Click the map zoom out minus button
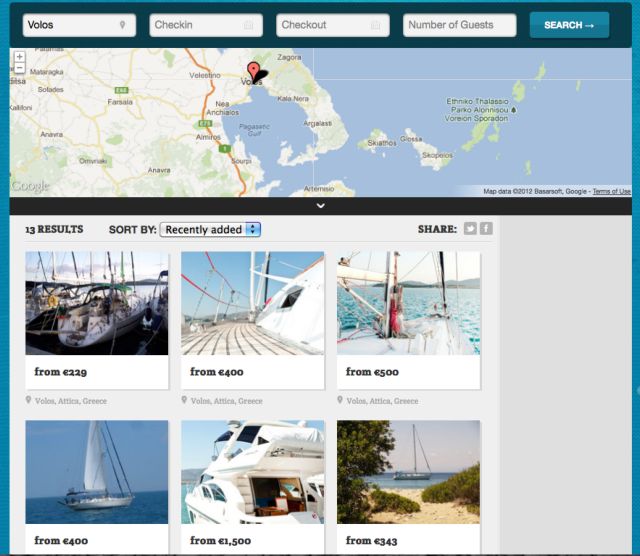Viewport: 640px width, 556px height. point(19,68)
